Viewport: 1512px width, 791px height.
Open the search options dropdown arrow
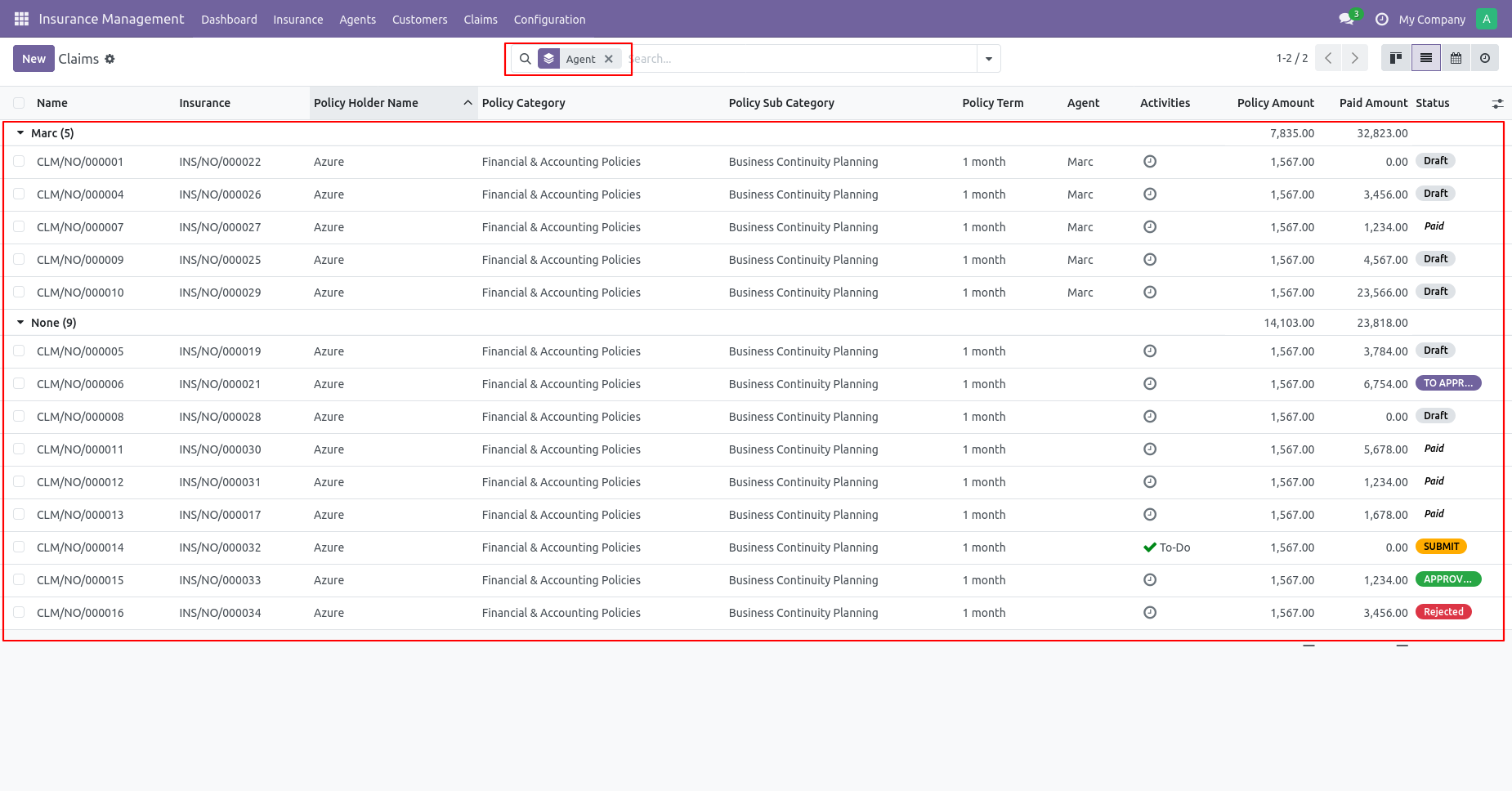[989, 59]
